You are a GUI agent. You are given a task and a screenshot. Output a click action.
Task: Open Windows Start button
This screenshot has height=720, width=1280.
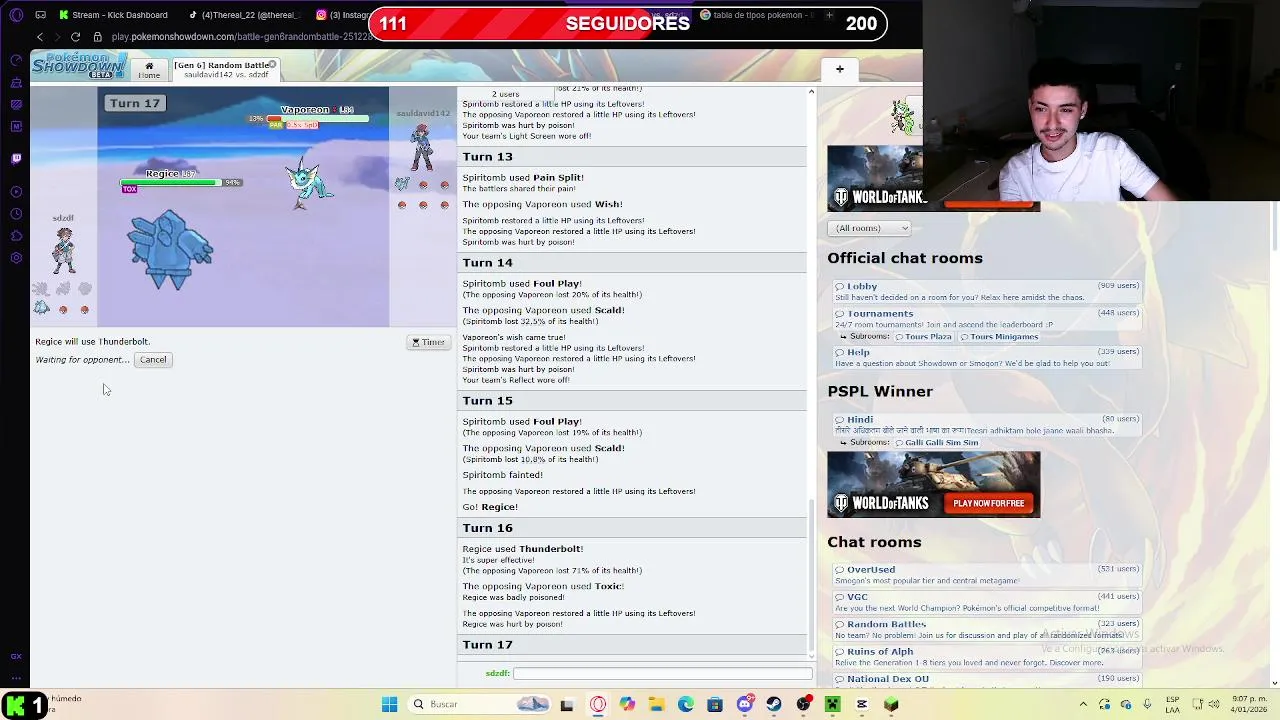pyautogui.click(x=389, y=704)
